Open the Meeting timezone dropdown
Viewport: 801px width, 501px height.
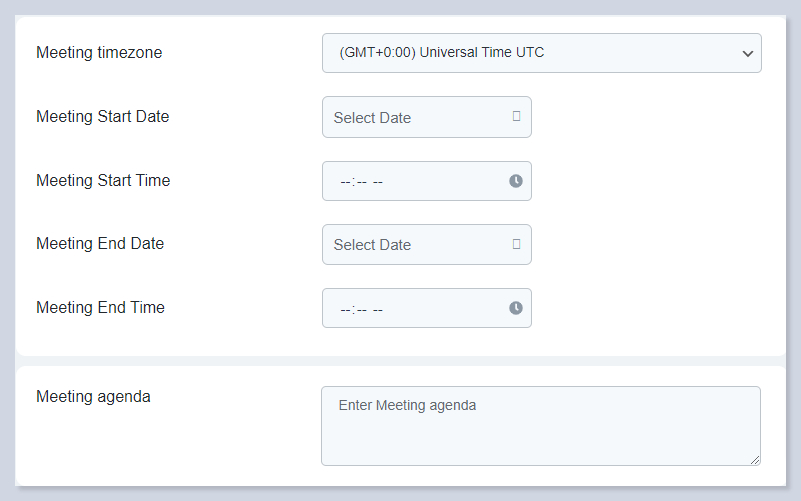pyautogui.click(x=540, y=53)
